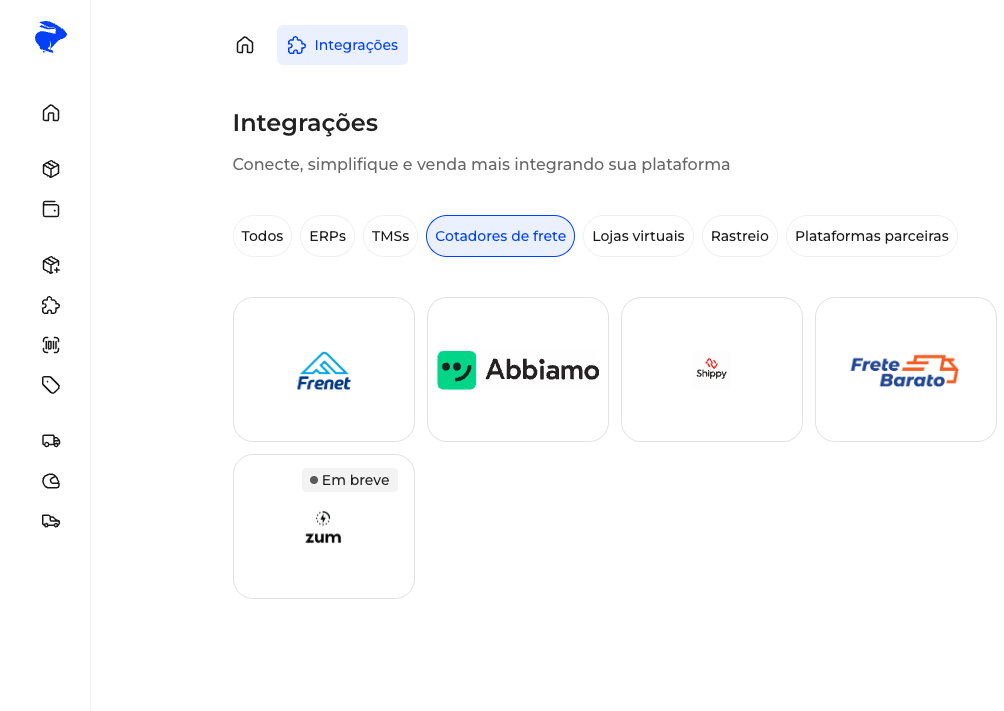
Task: Open the pie chart sidebar icon
Action: point(51,481)
